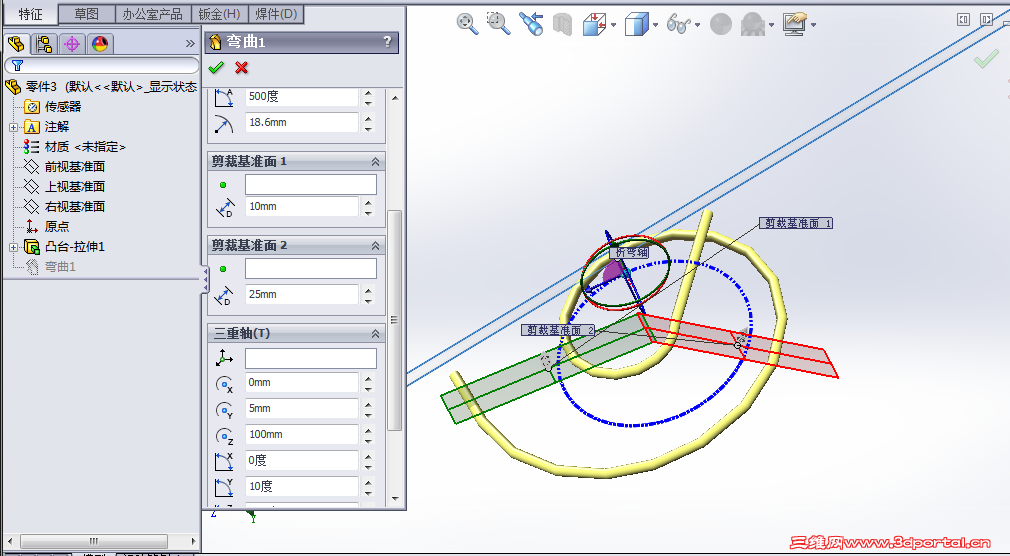Click the PropertyManager scroll up arrow

point(395,98)
